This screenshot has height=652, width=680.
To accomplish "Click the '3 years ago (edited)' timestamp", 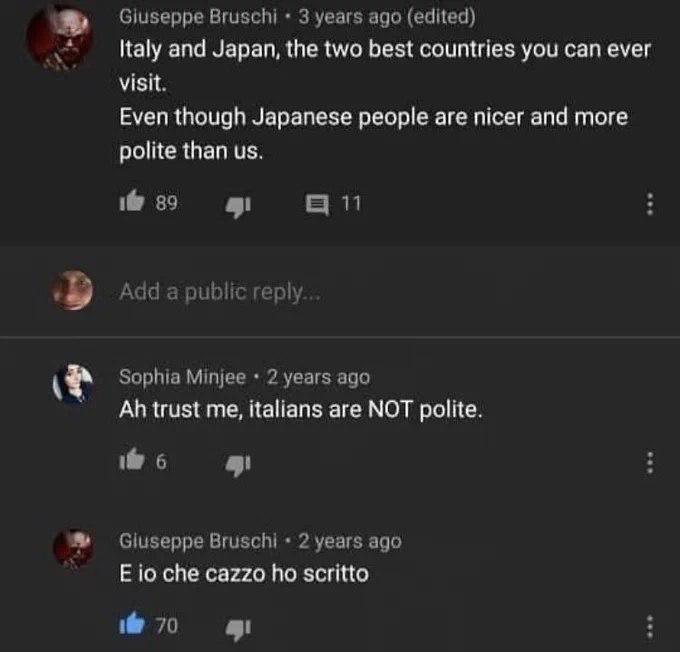I will pos(386,17).
